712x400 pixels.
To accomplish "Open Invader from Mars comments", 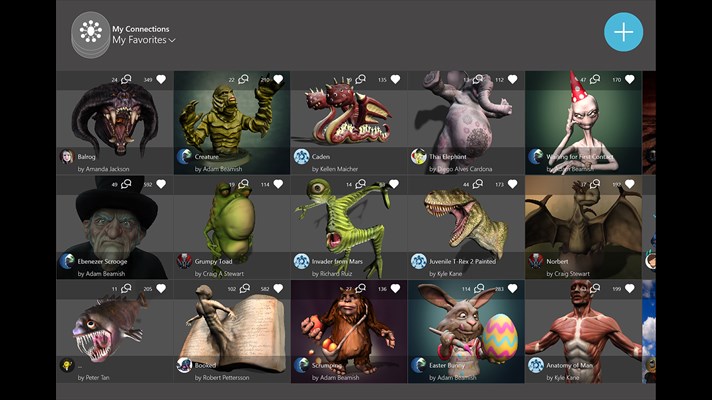I will click(x=361, y=184).
